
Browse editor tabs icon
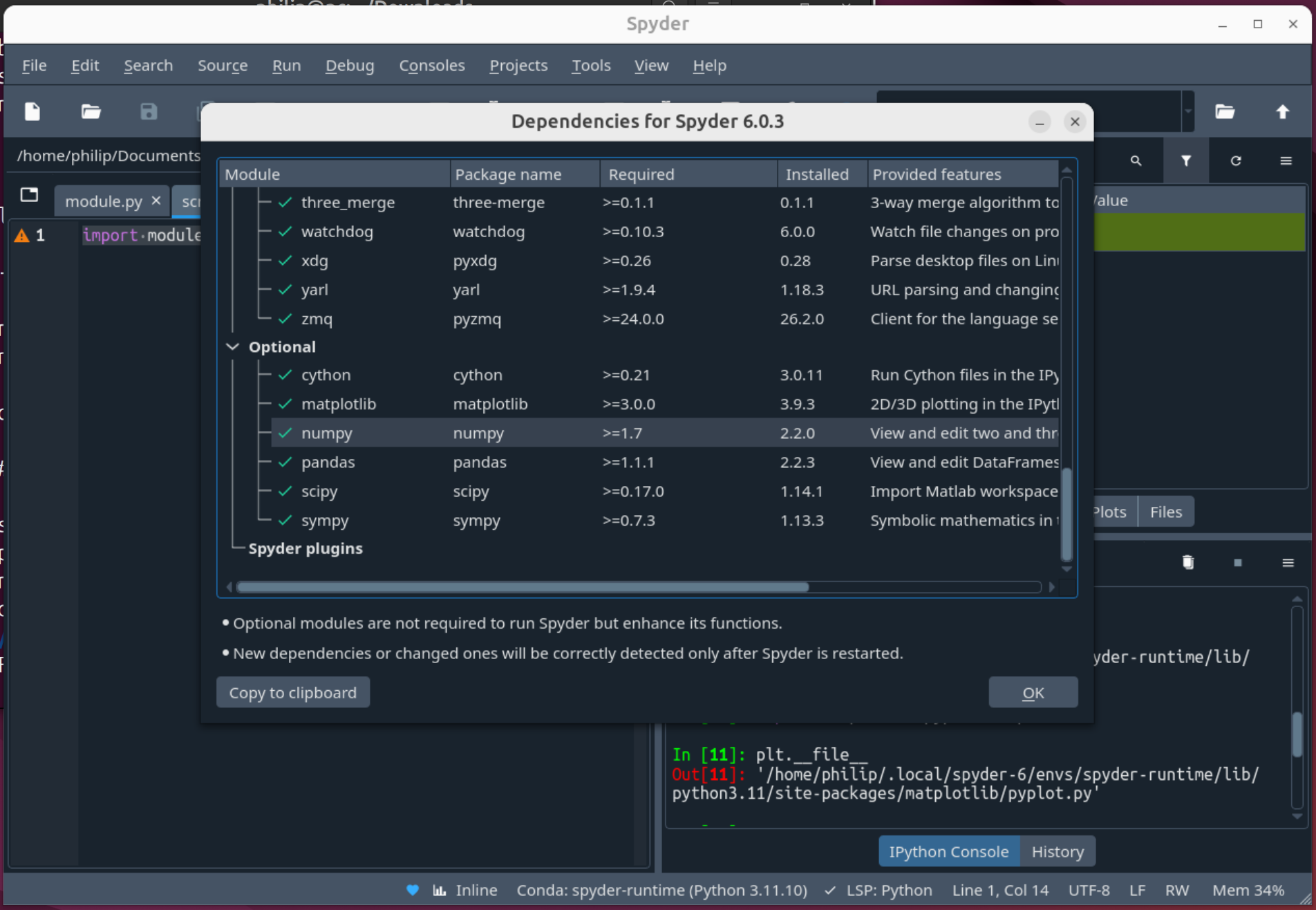(29, 195)
